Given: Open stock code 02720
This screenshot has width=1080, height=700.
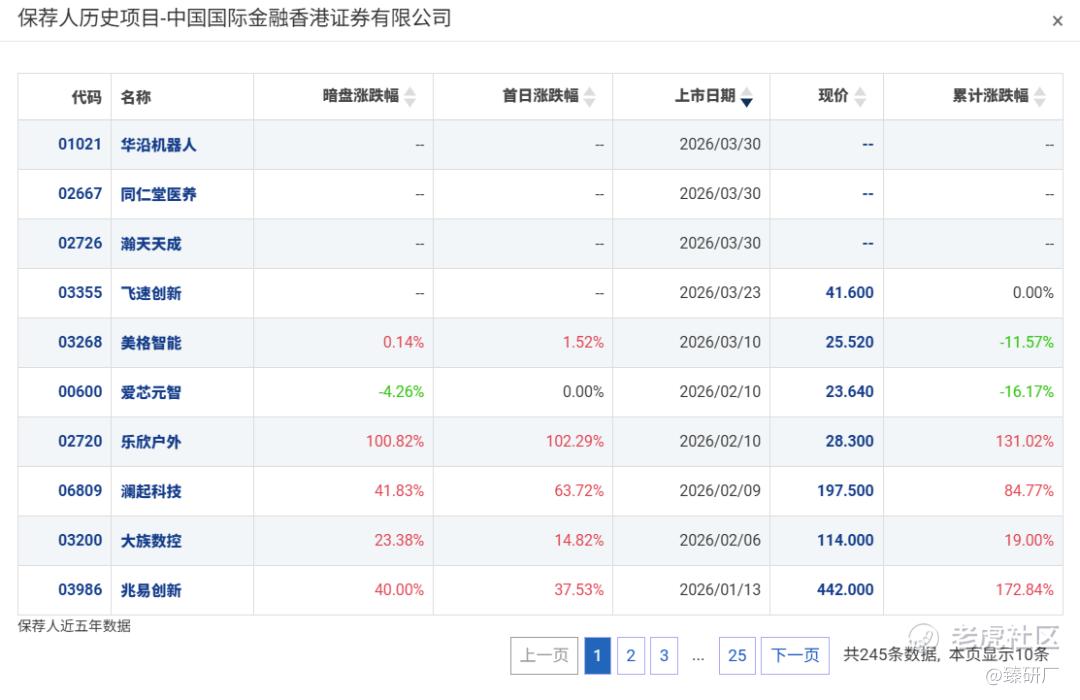Looking at the screenshot, I should click(80, 442).
